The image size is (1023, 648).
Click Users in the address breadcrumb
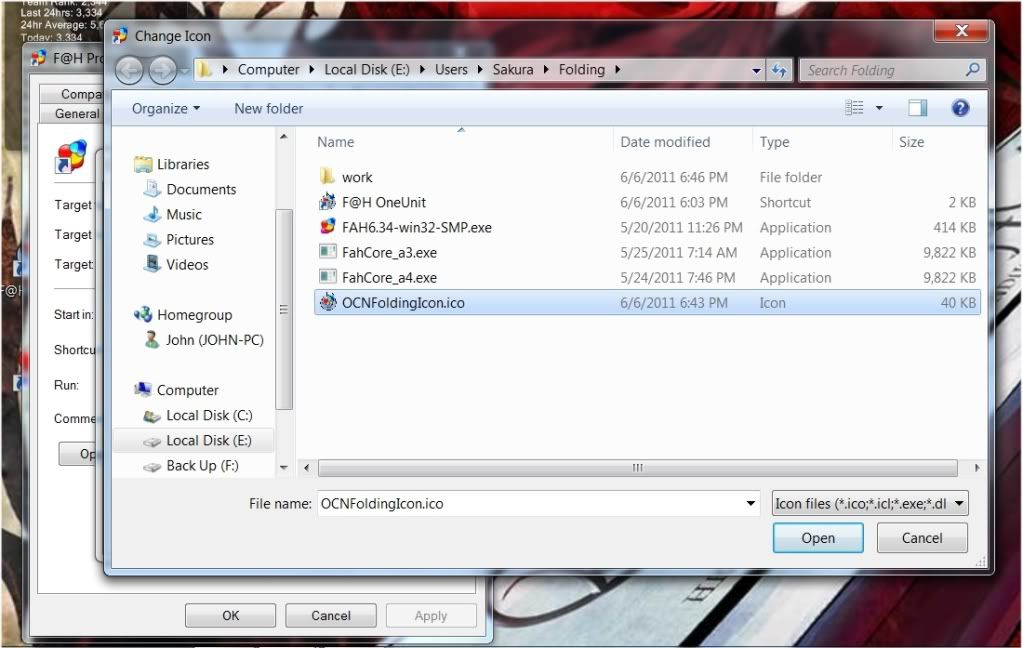451,69
